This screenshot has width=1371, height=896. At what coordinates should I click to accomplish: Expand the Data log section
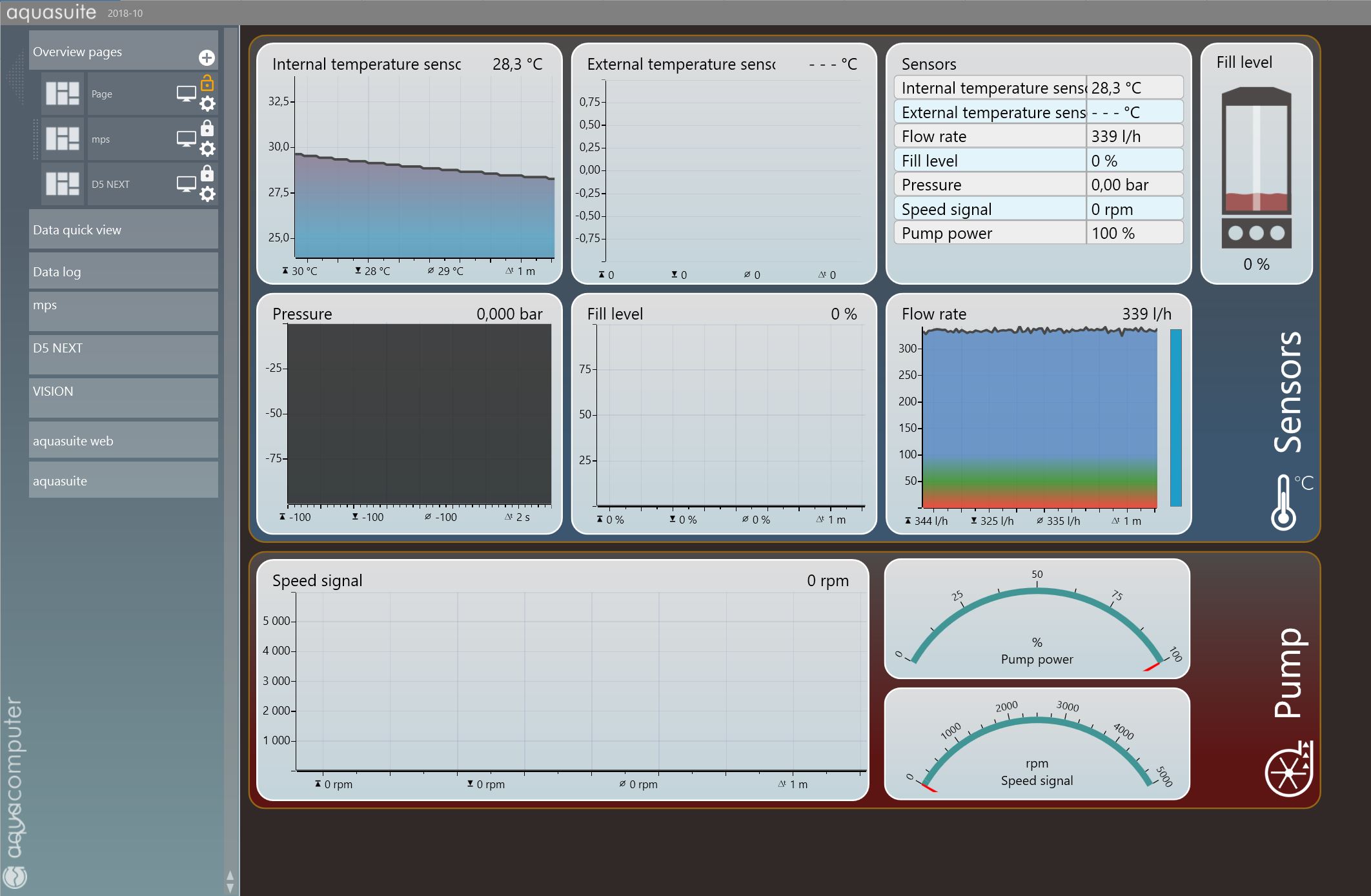pyautogui.click(x=123, y=272)
